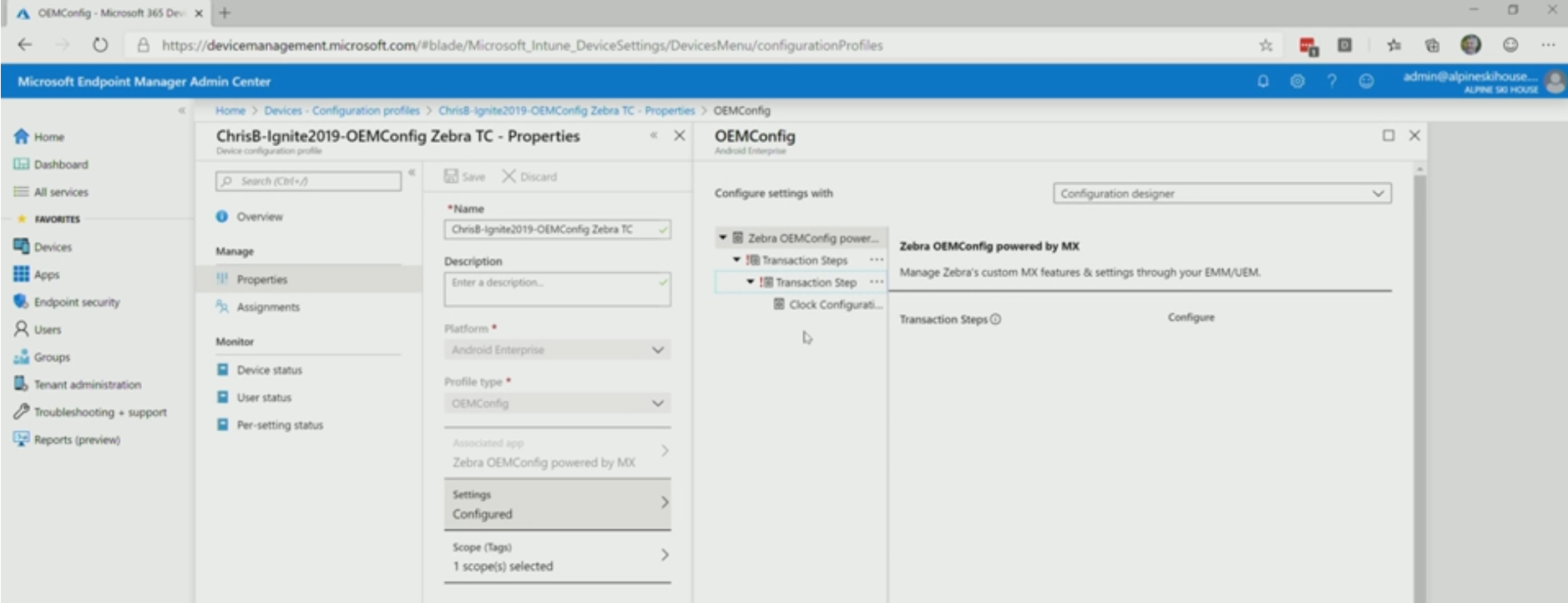Click red extension icon in browser toolbar
The width and height of the screenshot is (1568, 603).
tap(1308, 46)
